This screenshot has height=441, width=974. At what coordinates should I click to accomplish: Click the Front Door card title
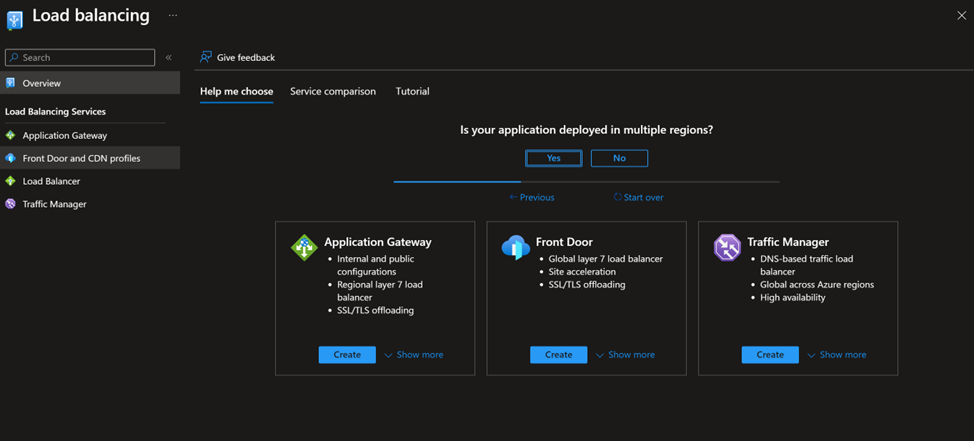coord(564,242)
